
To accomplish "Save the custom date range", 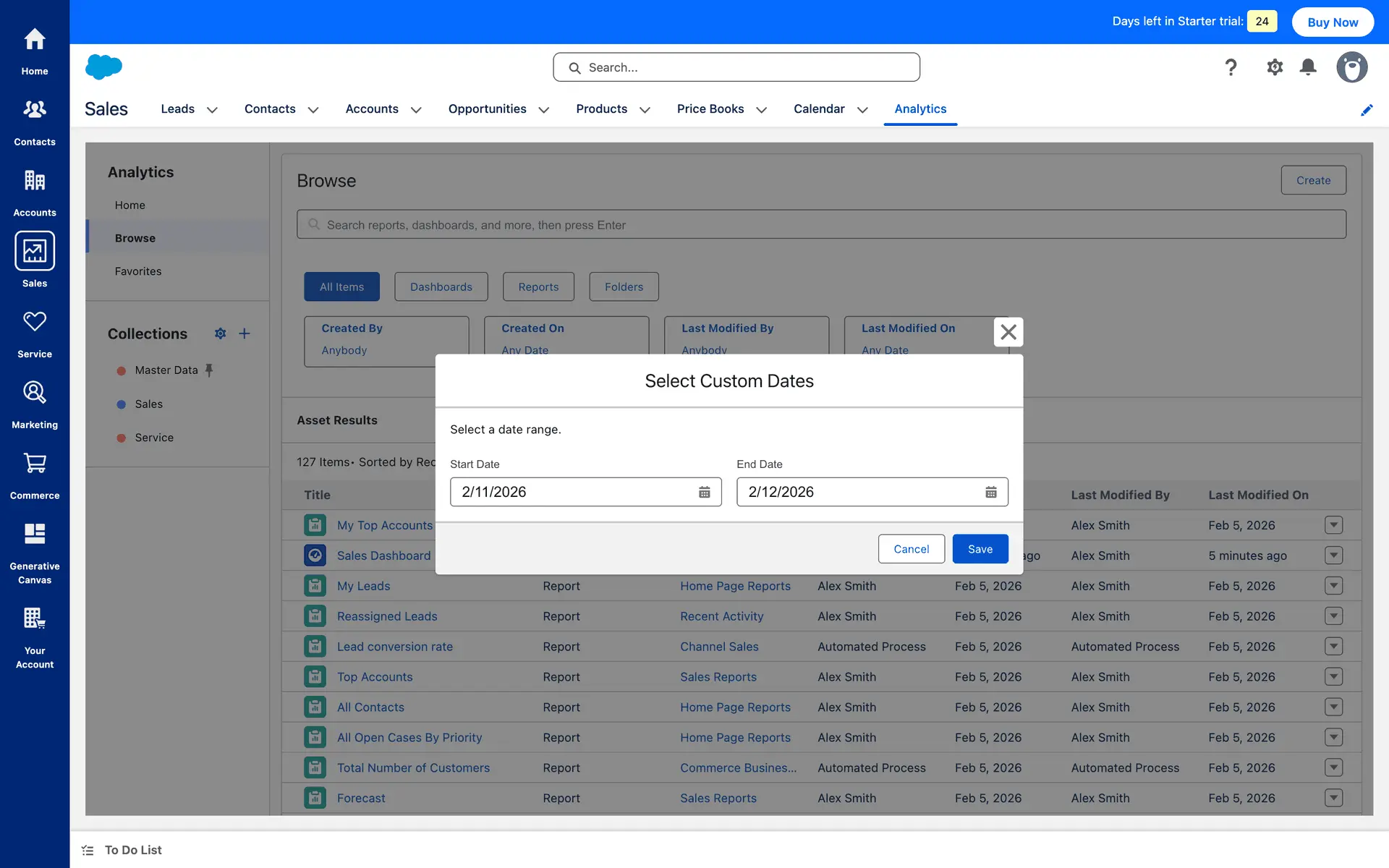I will click(x=980, y=549).
